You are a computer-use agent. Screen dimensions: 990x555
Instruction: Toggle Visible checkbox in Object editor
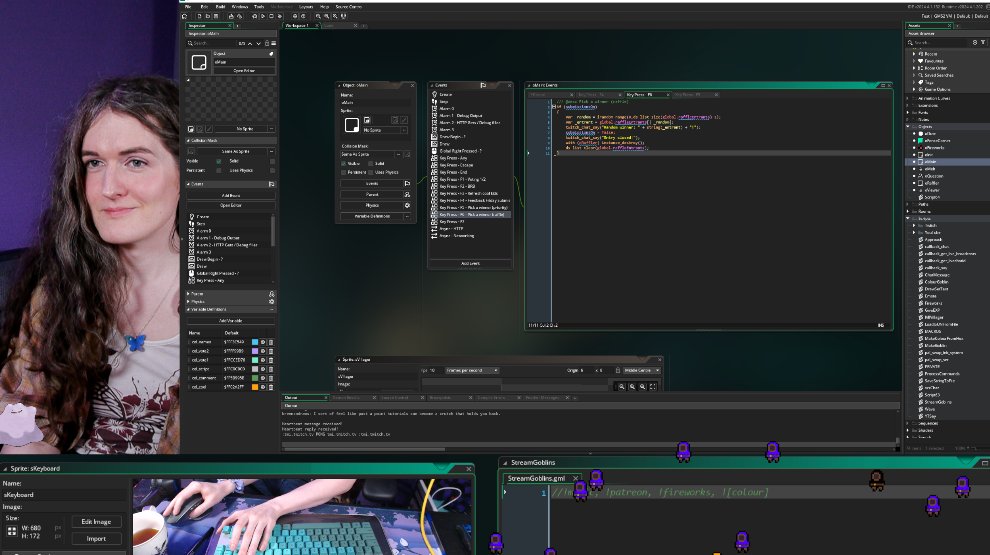click(344, 164)
